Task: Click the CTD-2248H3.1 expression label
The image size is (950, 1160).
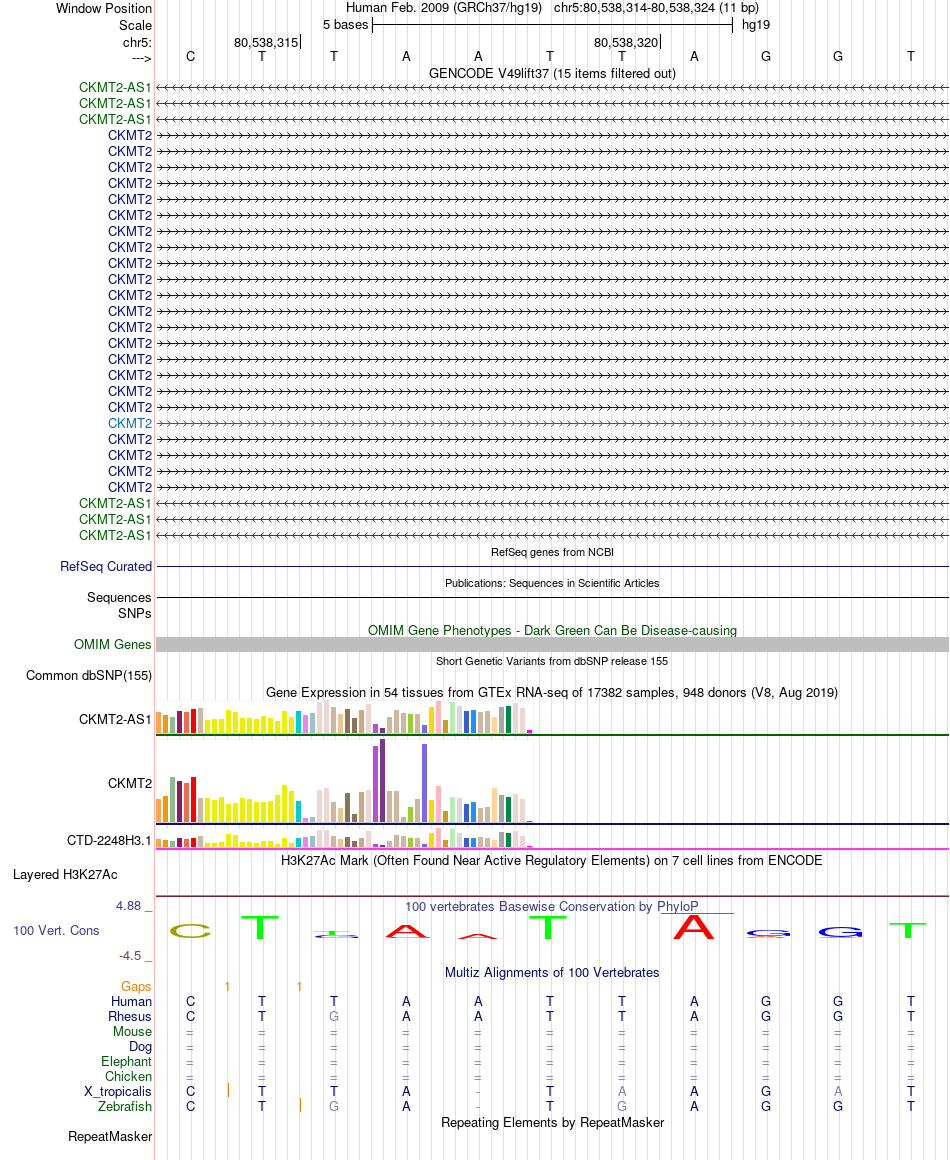Action: click(109, 840)
